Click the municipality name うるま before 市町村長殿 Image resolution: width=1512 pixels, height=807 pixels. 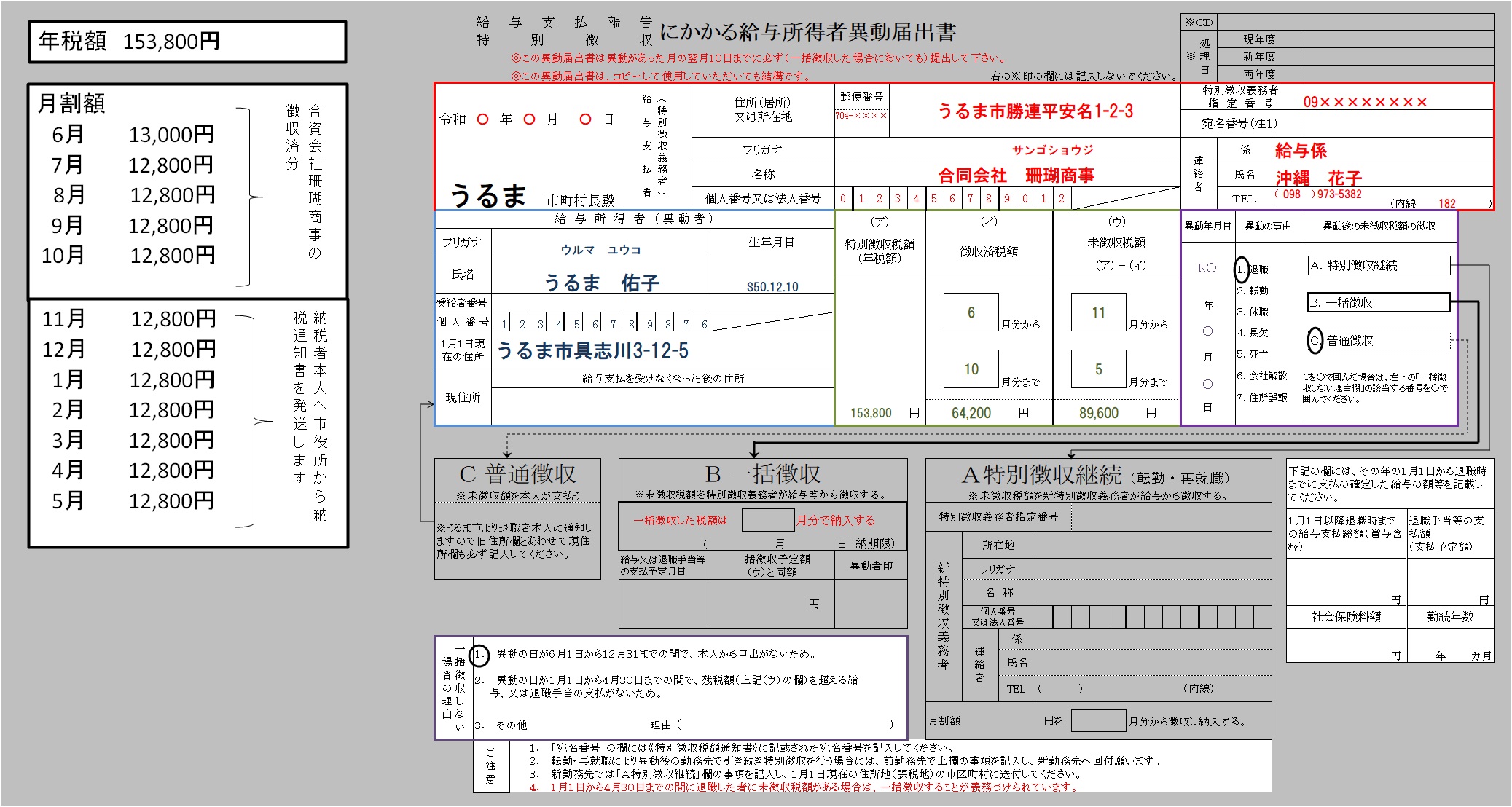tap(487, 195)
